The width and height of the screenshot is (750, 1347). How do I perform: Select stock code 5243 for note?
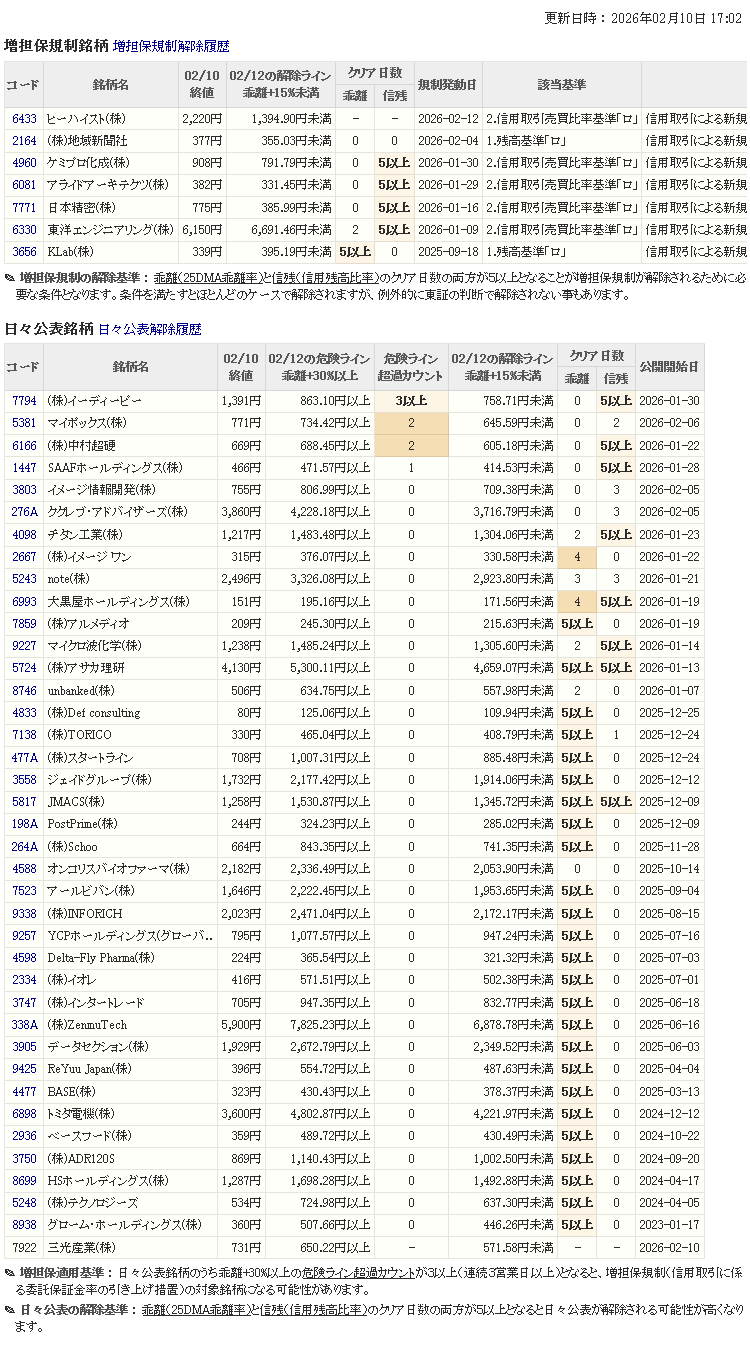click(x=24, y=579)
